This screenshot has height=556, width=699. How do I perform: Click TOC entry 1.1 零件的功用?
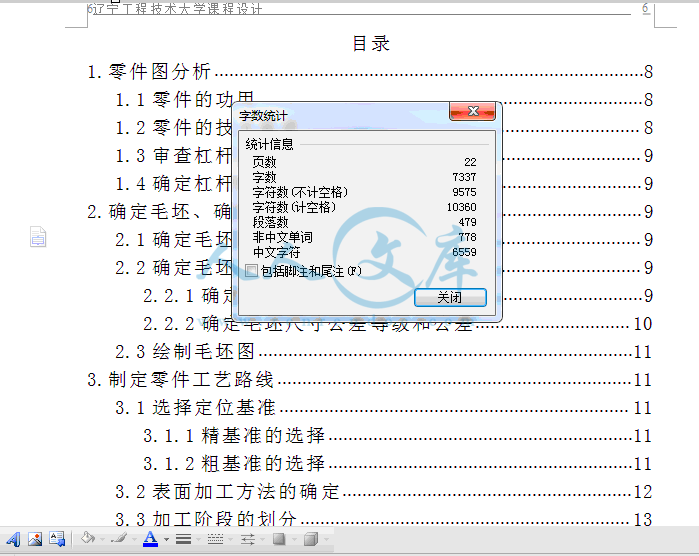pos(185,100)
